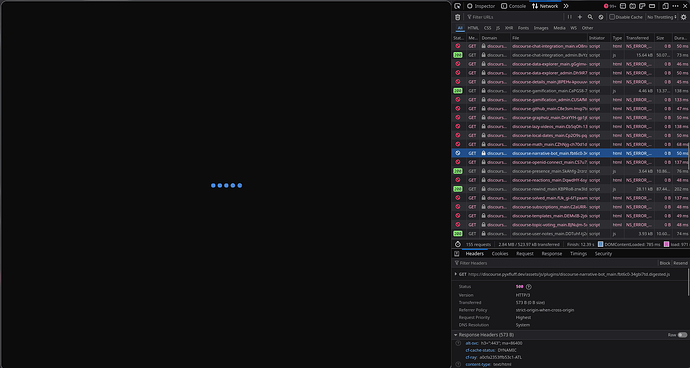Open the Response details tab
The image size is (690, 368).
552,254
